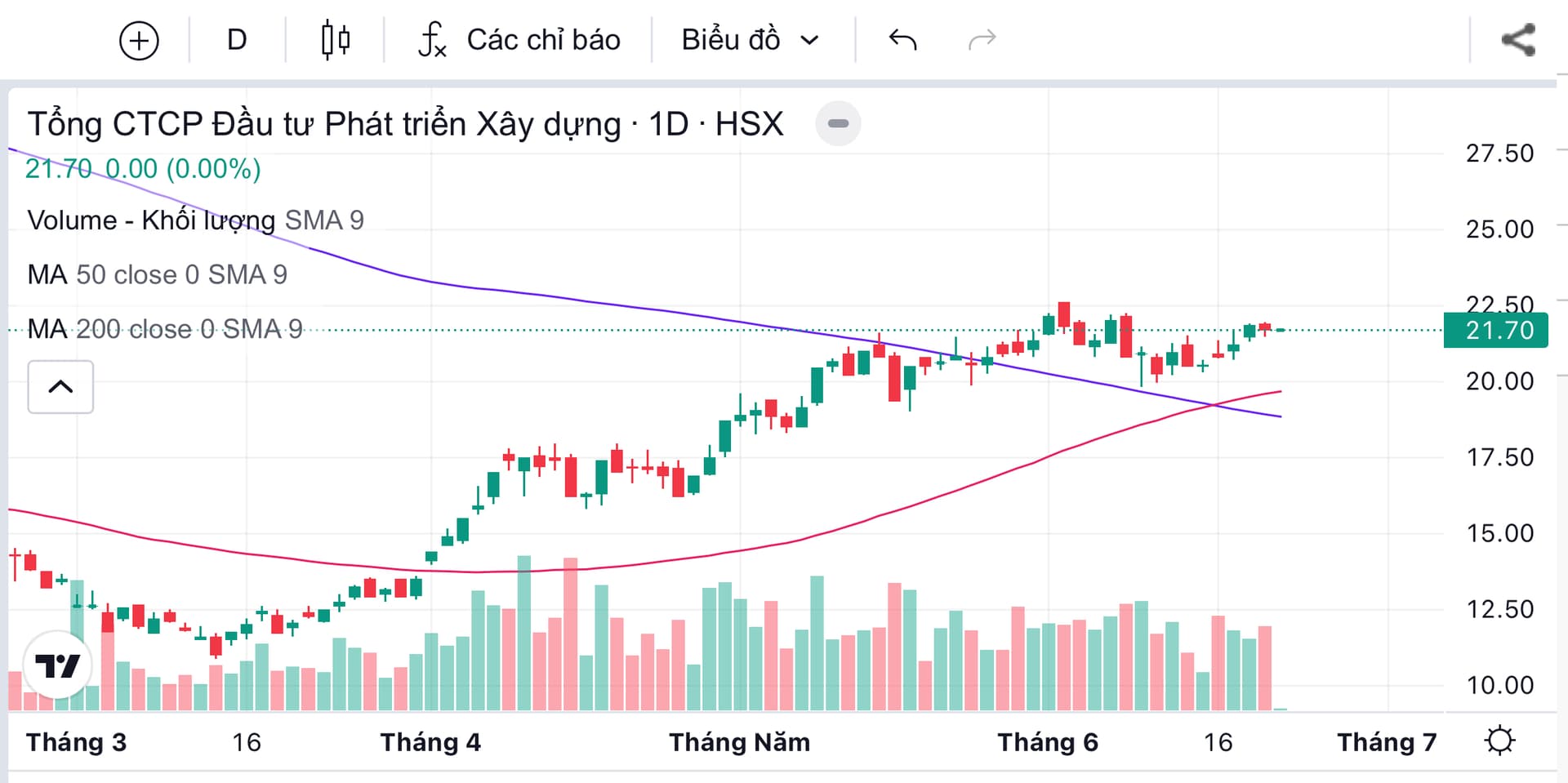Click the Tháng 4 time axis label
Screen dimensions: 1568x783
(430, 742)
